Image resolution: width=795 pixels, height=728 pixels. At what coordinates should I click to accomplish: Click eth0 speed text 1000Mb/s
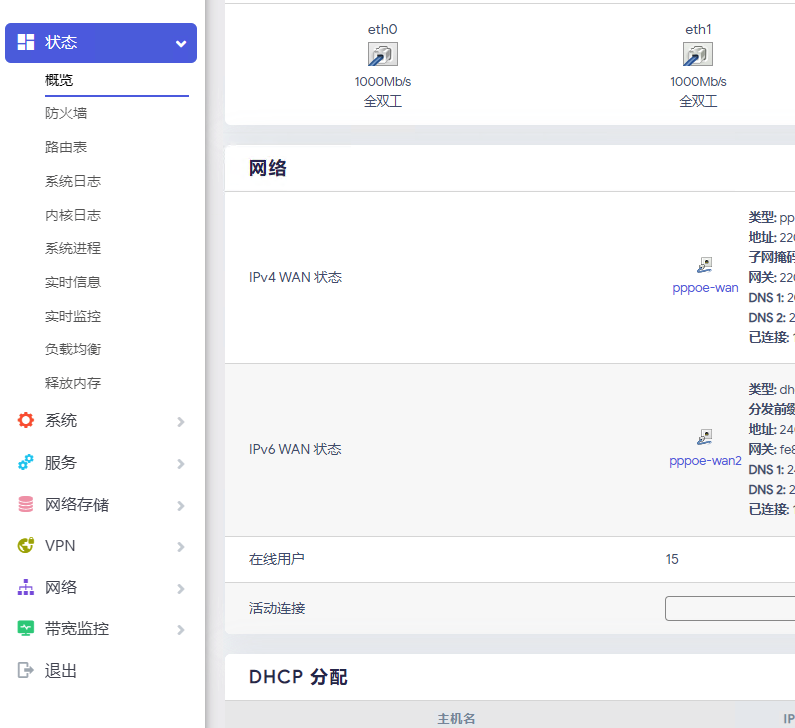pyautogui.click(x=383, y=82)
